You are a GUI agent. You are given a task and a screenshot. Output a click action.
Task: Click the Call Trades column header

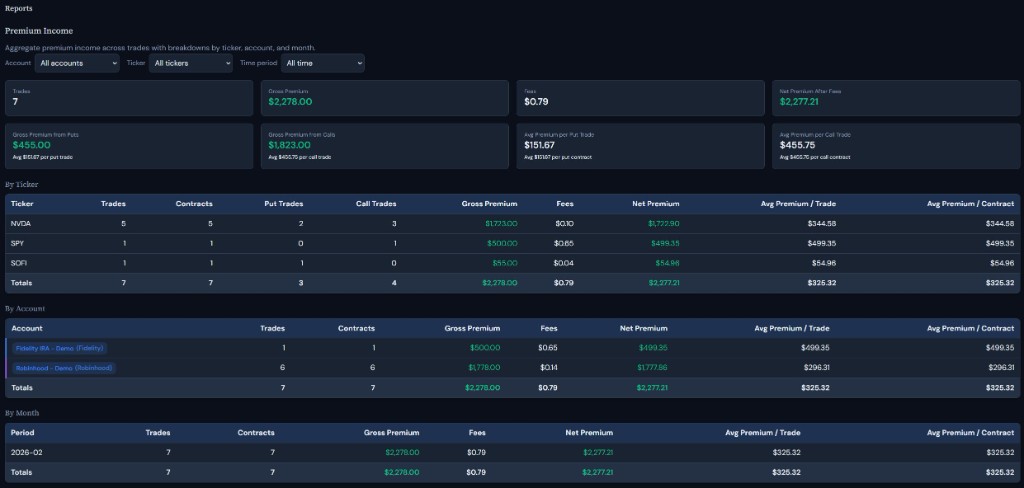point(376,203)
